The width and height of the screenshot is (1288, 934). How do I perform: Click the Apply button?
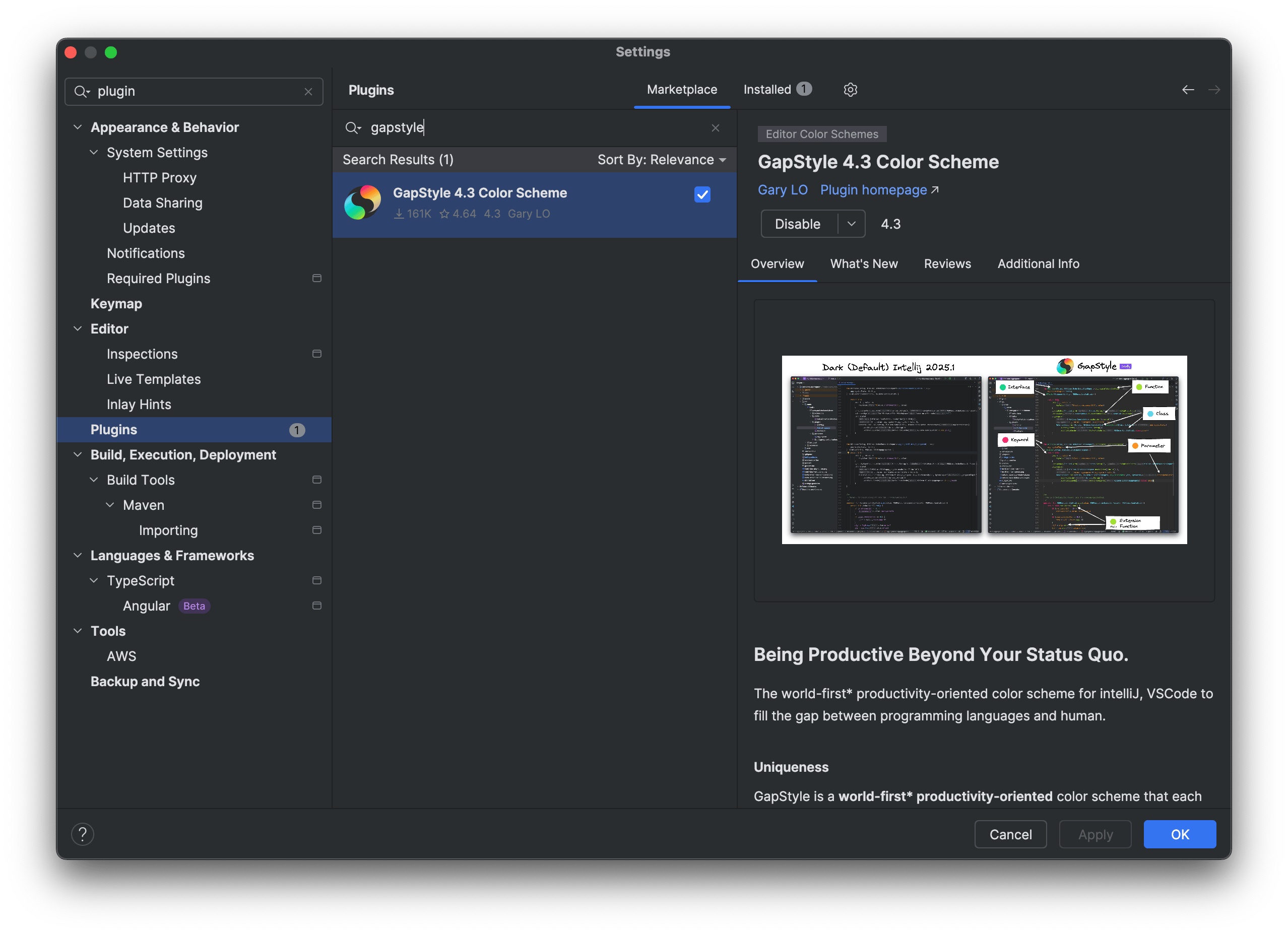tap(1095, 834)
